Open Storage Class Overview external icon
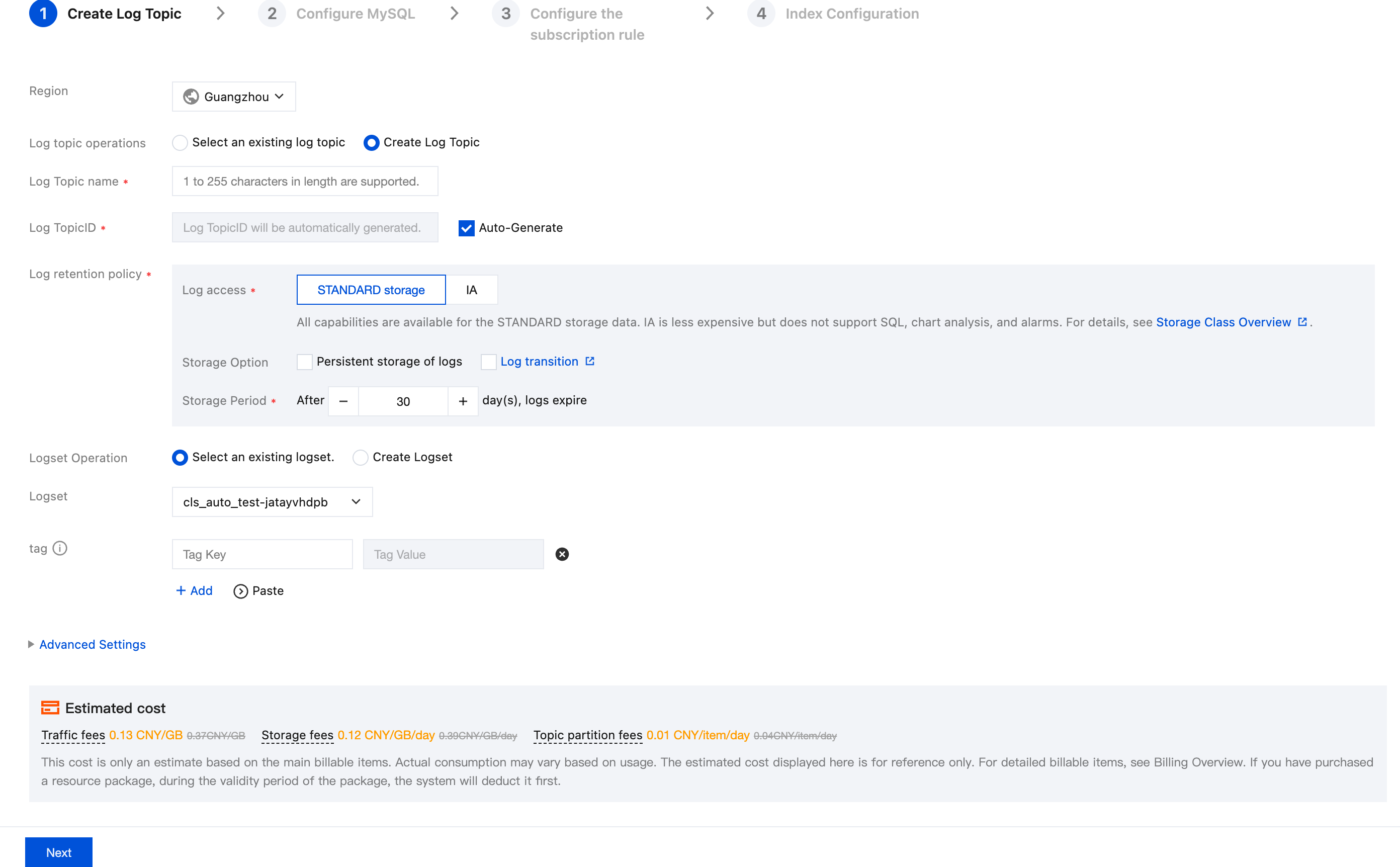Viewport: 1400px width, 867px height. click(1302, 322)
